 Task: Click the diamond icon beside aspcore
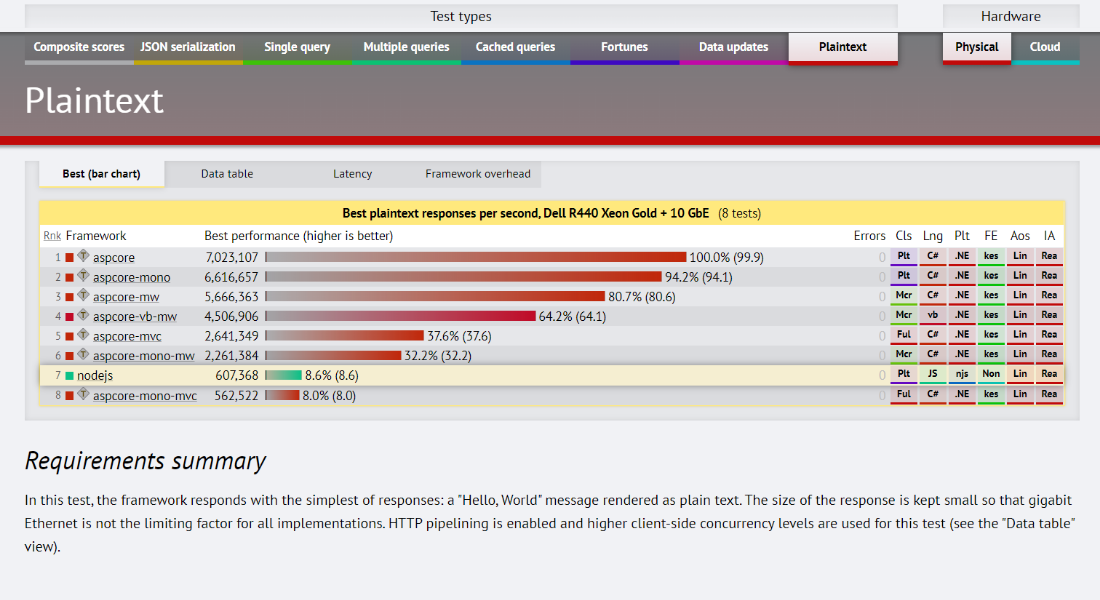coord(83,256)
